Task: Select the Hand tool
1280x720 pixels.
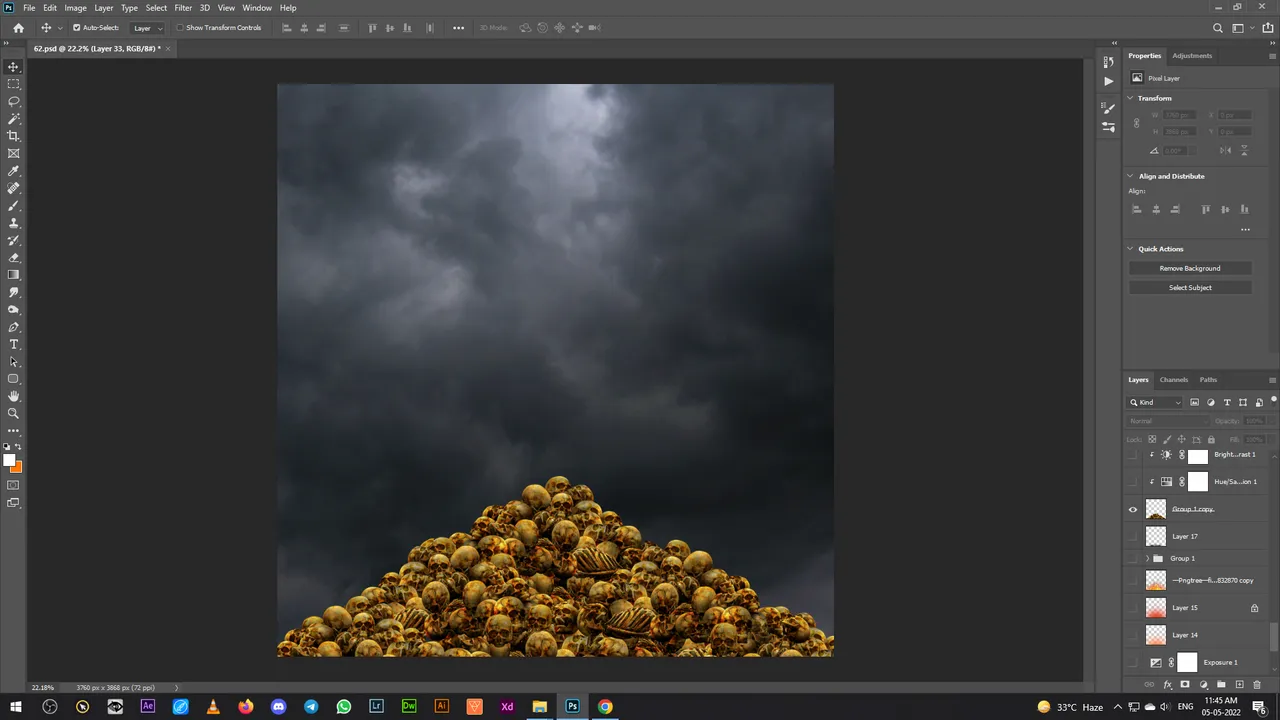Action: [14, 396]
